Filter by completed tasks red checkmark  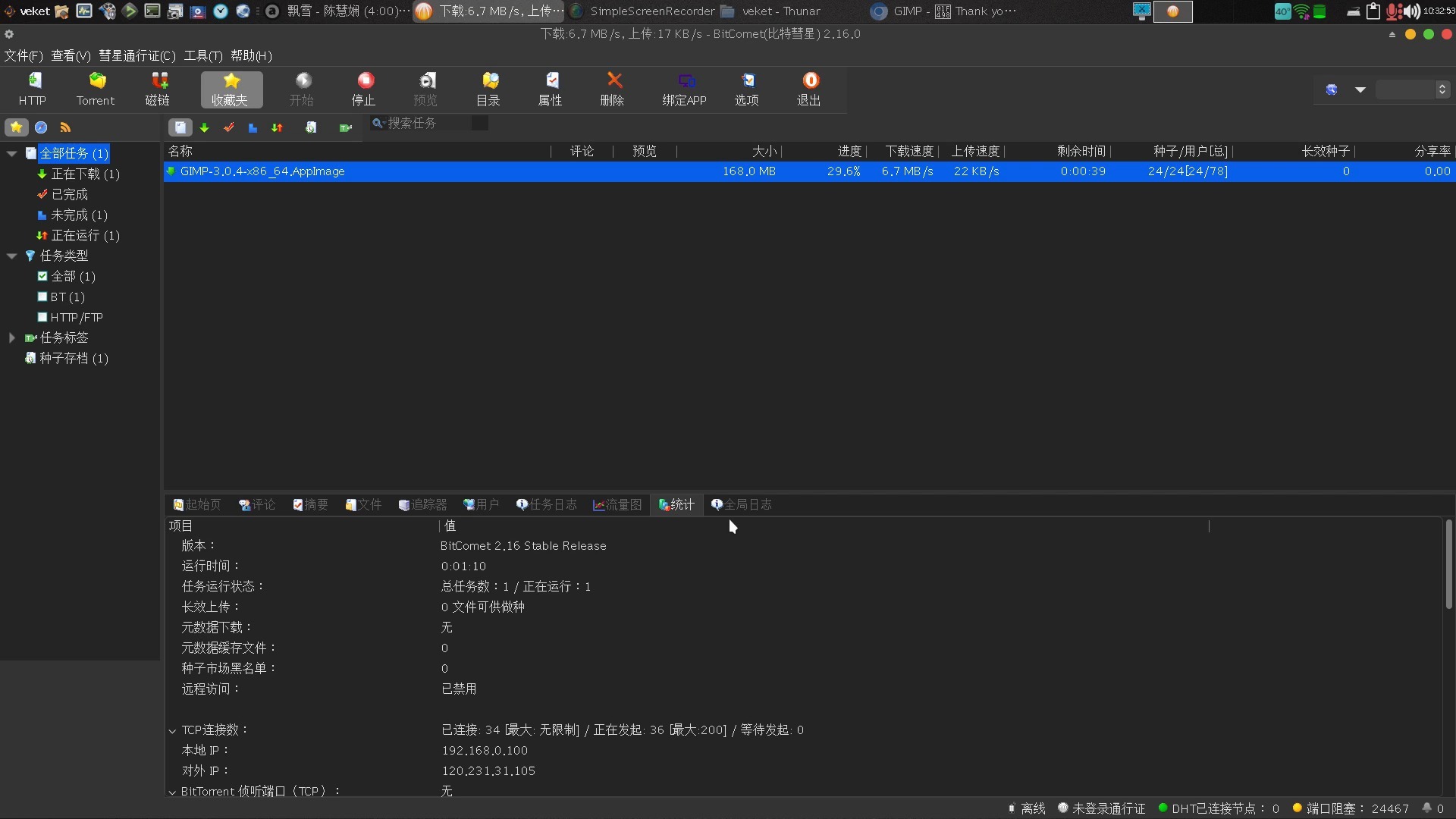click(229, 128)
